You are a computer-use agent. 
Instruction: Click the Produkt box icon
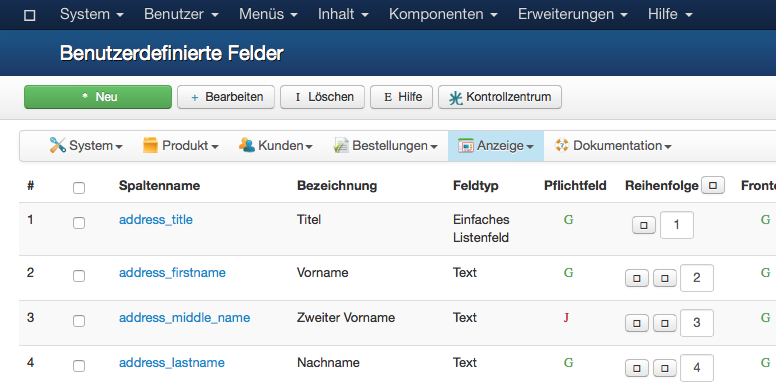click(150, 145)
